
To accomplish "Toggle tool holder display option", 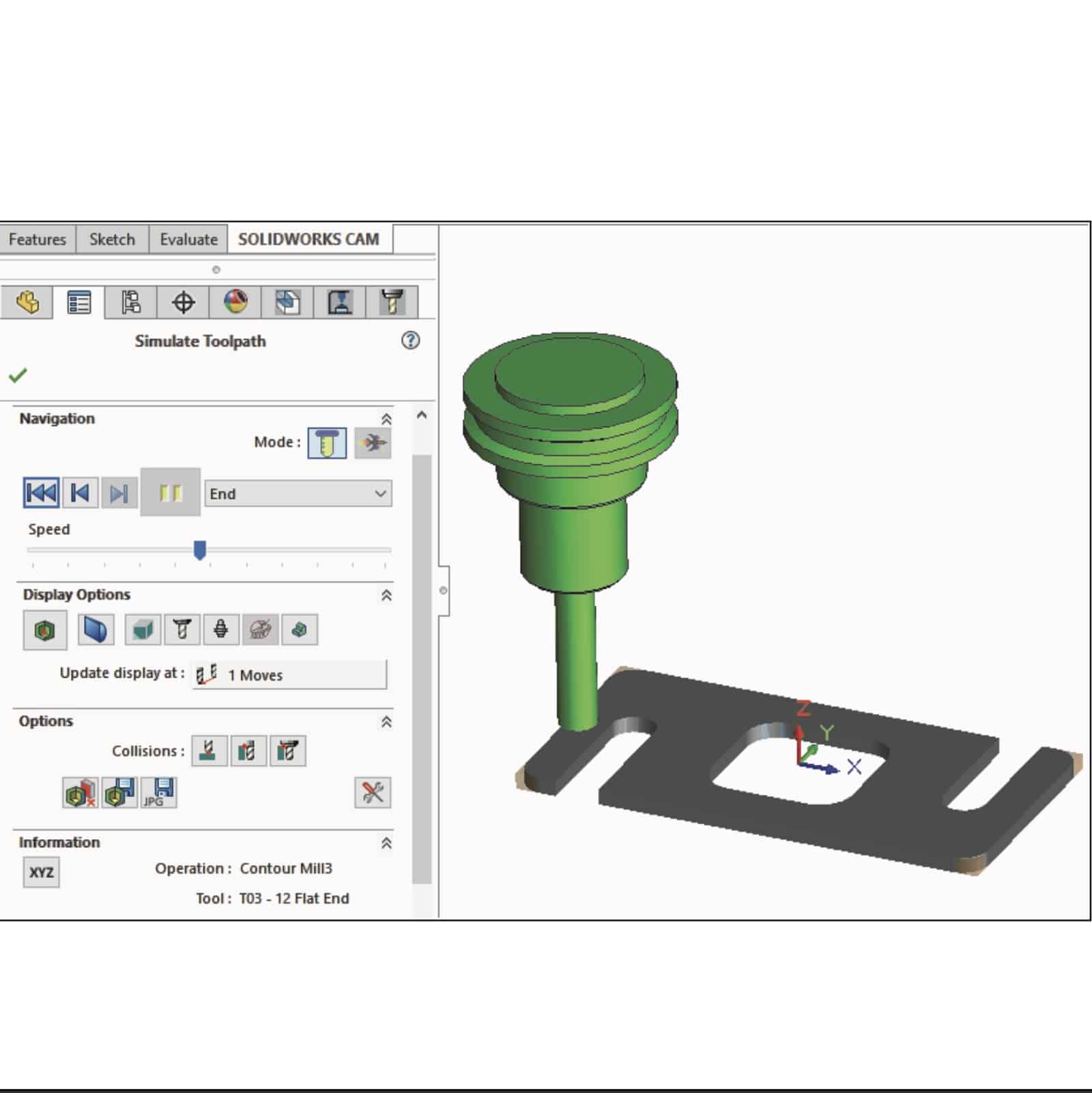I will pos(220,629).
